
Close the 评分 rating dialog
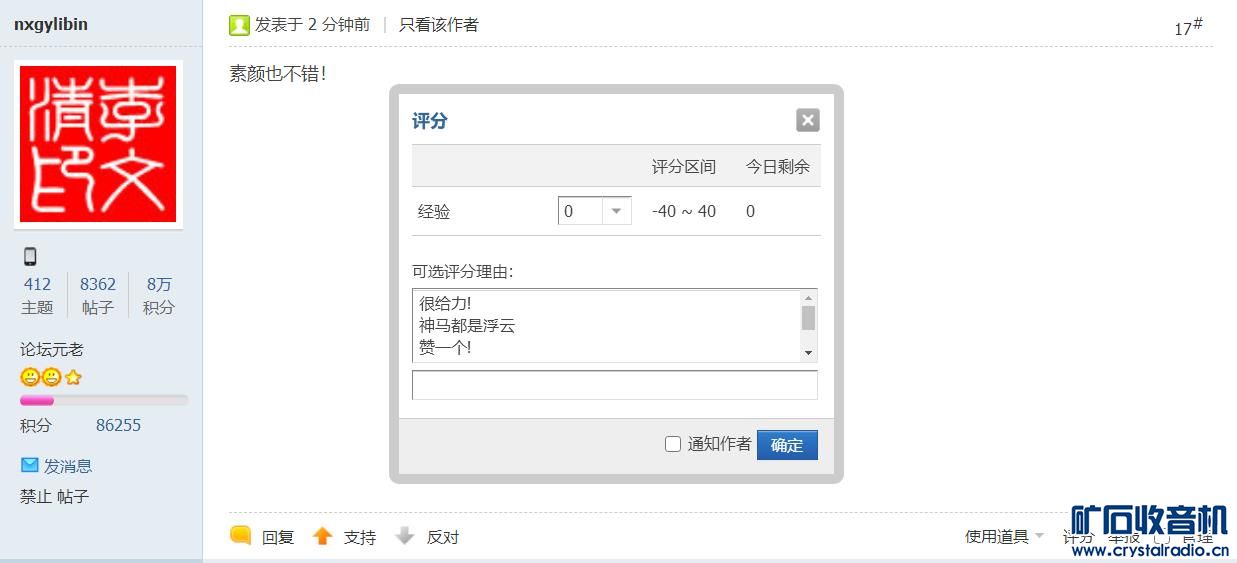(807, 120)
